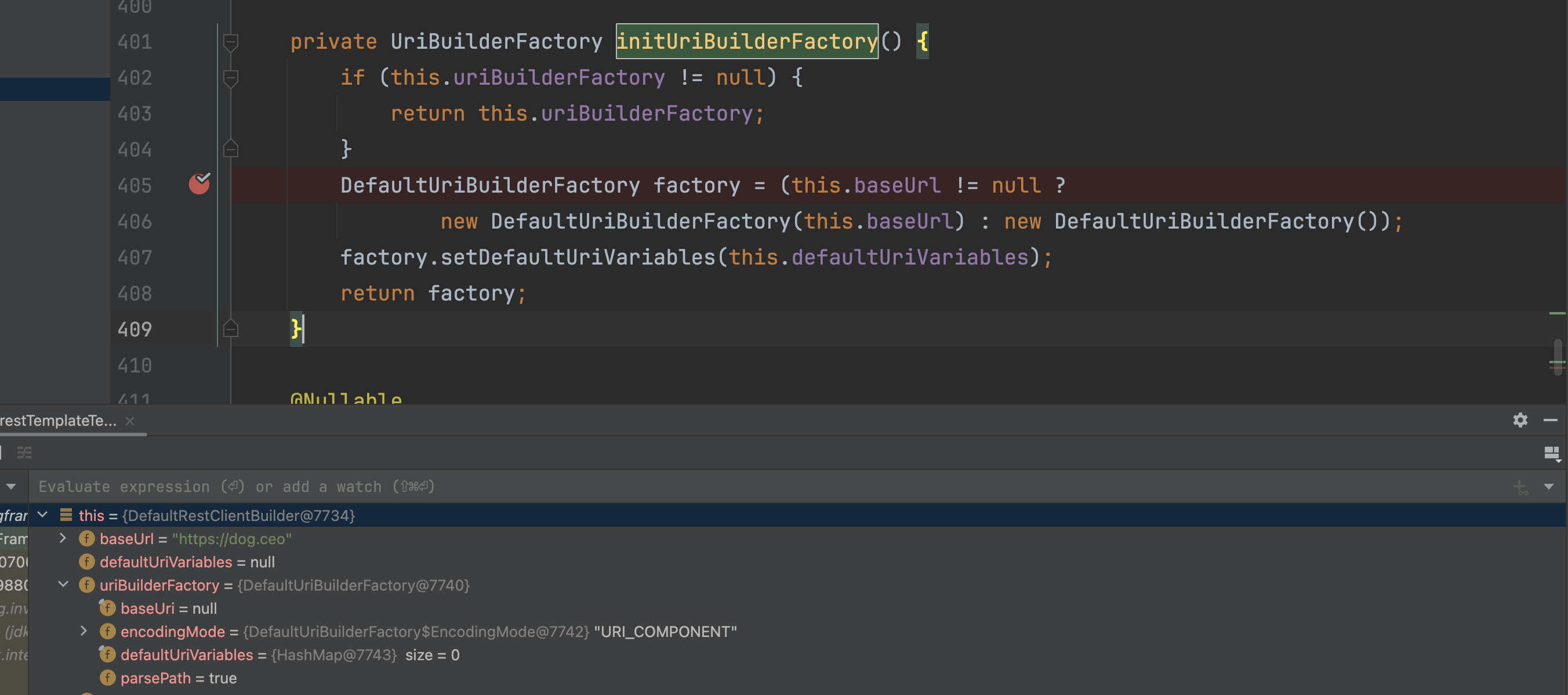This screenshot has height=695, width=1568.
Task: Open the layout settings icon at right
Action: (x=1552, y=453)
